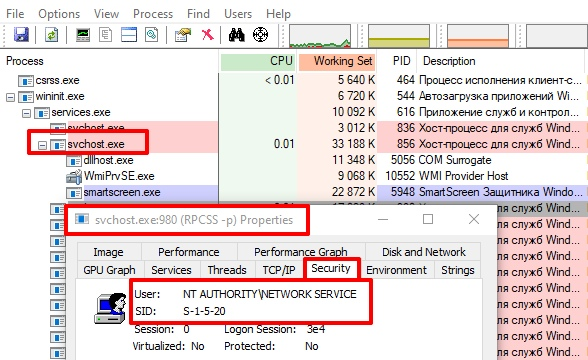Switch to the TCP/IP tab

(x=279, y=270)
